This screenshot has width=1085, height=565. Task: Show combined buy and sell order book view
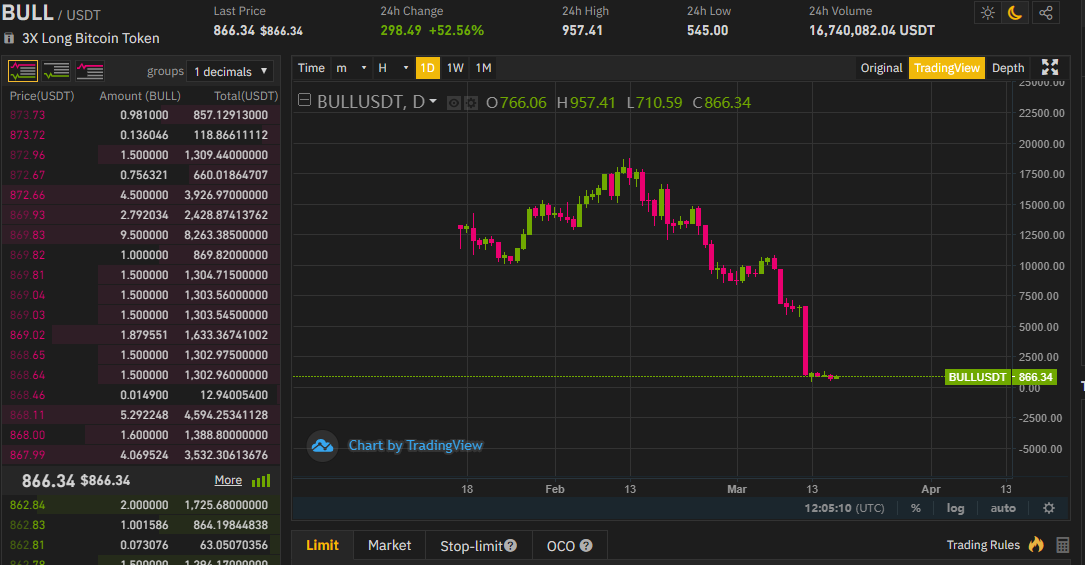[x=23, y=71]
